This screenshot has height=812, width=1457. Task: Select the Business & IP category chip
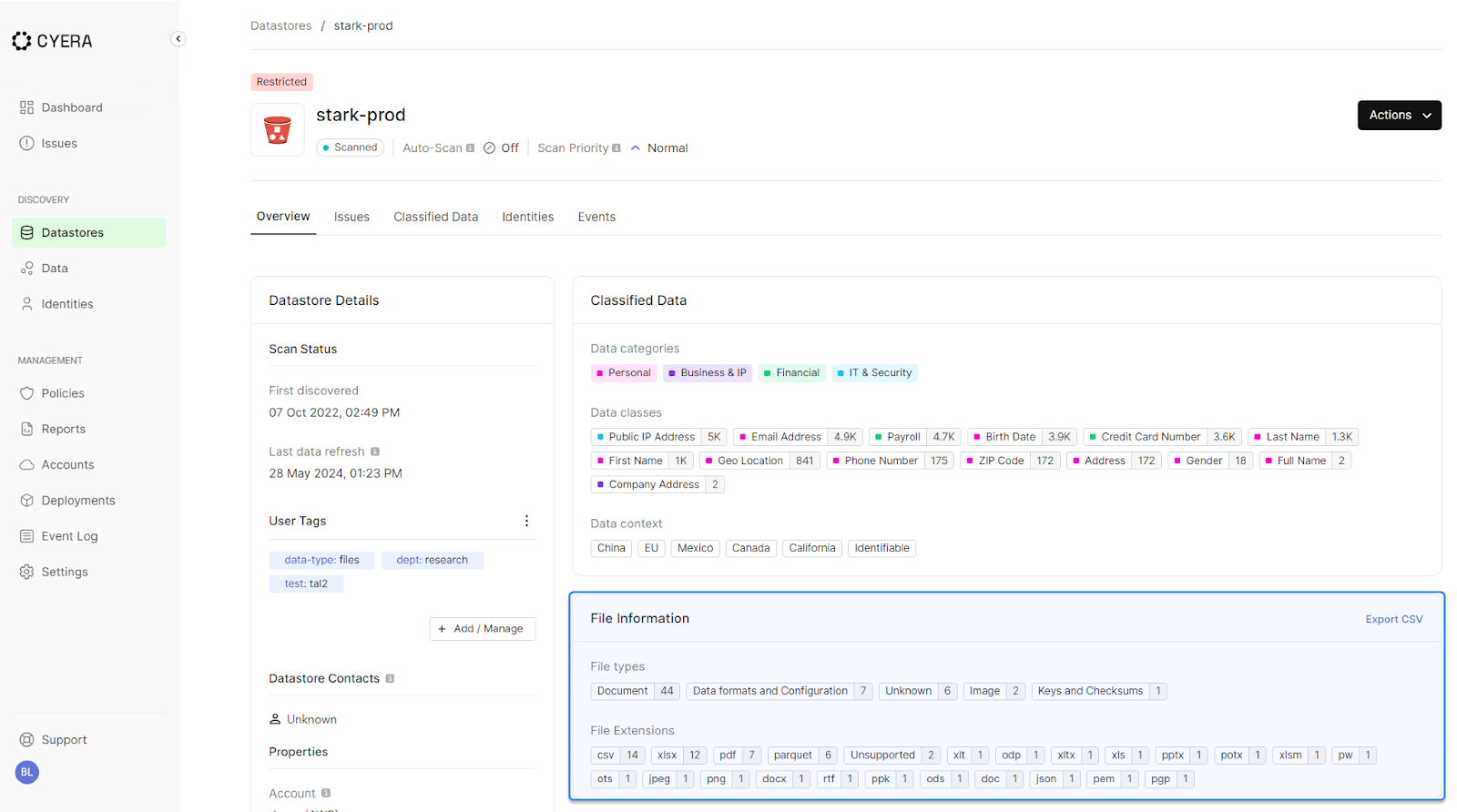click(x=708, y=372)
